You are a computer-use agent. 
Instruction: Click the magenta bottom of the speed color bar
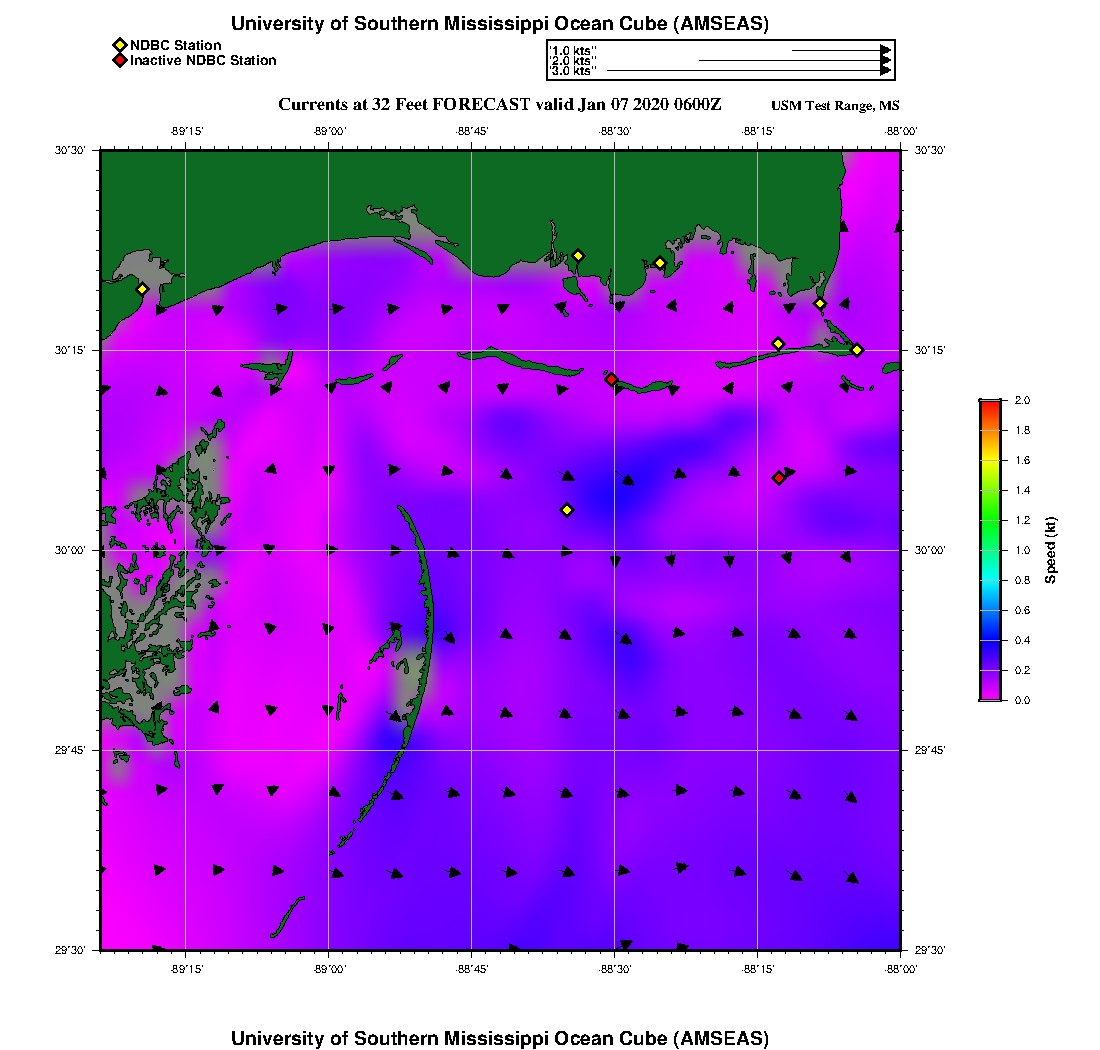click(x=989, y=695)
